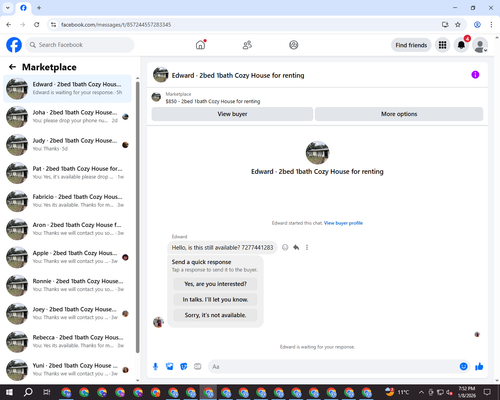
Task: Open the Fabricio conversation
Action: [67, 201]
